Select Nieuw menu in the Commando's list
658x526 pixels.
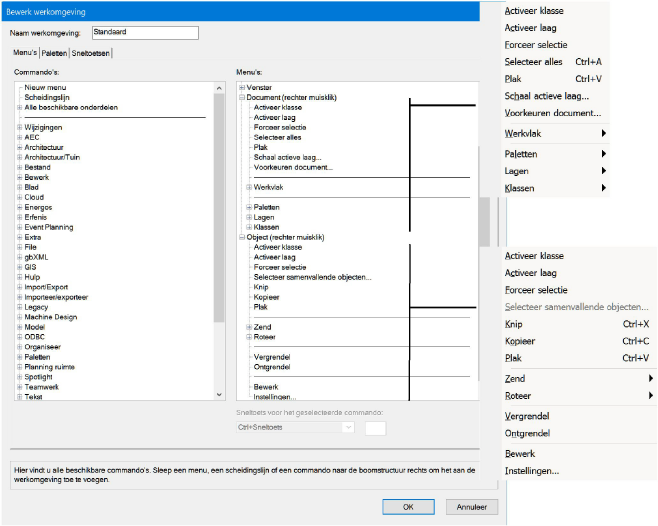click(43, 87)
